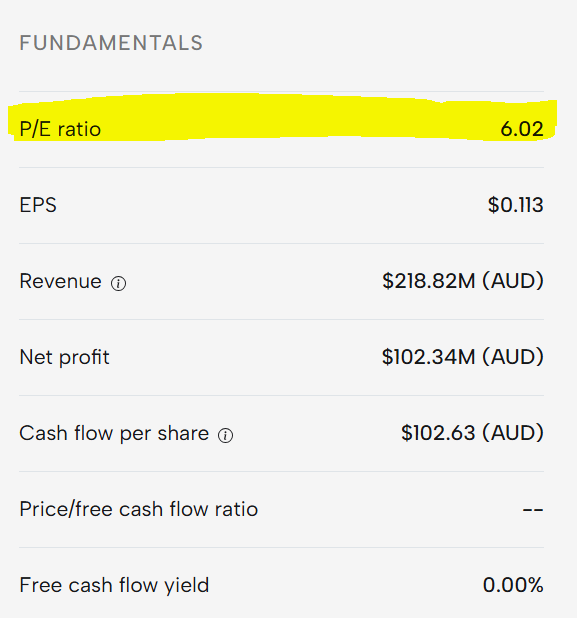Click the blank area of the Net profit row
The image size is (577, 618).
[244, 357]
